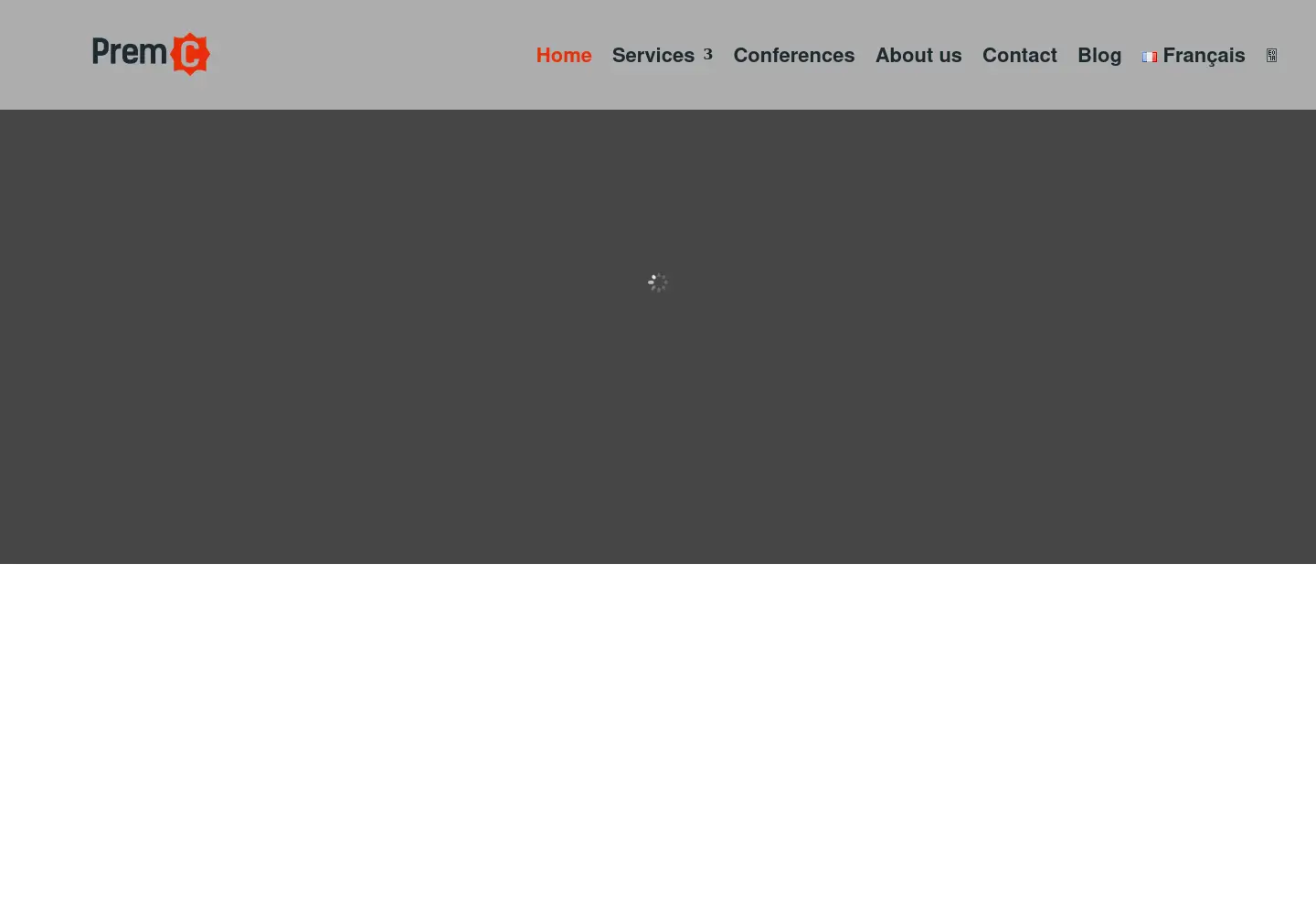
Task: Click the PremC logo
Action: point(151,54)
